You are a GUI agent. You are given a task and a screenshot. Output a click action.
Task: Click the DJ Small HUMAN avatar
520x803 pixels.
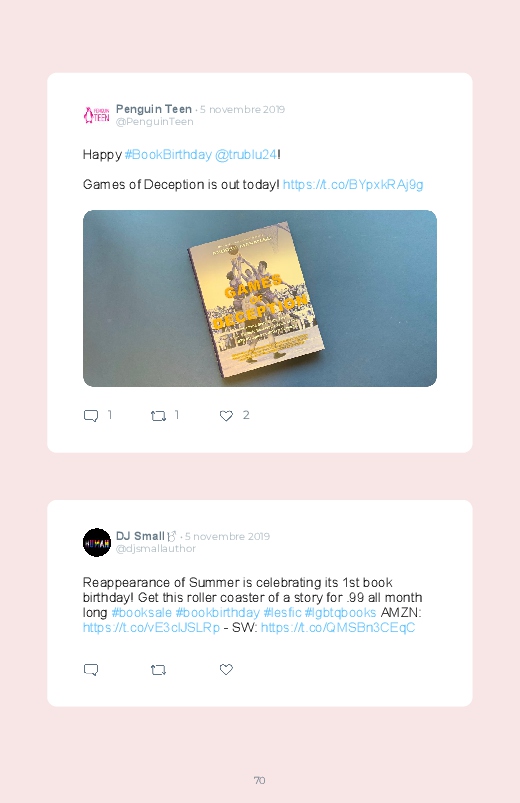(97, 542)
